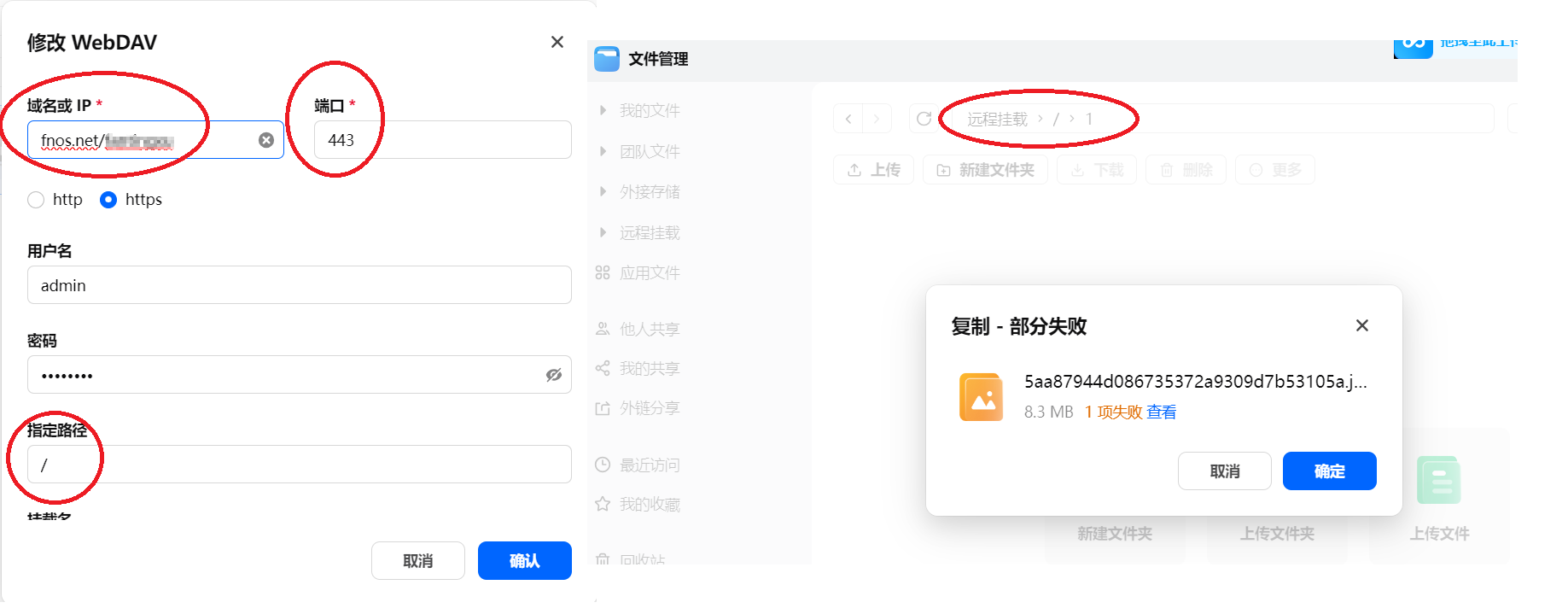Open App Files in sidebar
This screenshot has height=614, width=1568.
(650, 272)
